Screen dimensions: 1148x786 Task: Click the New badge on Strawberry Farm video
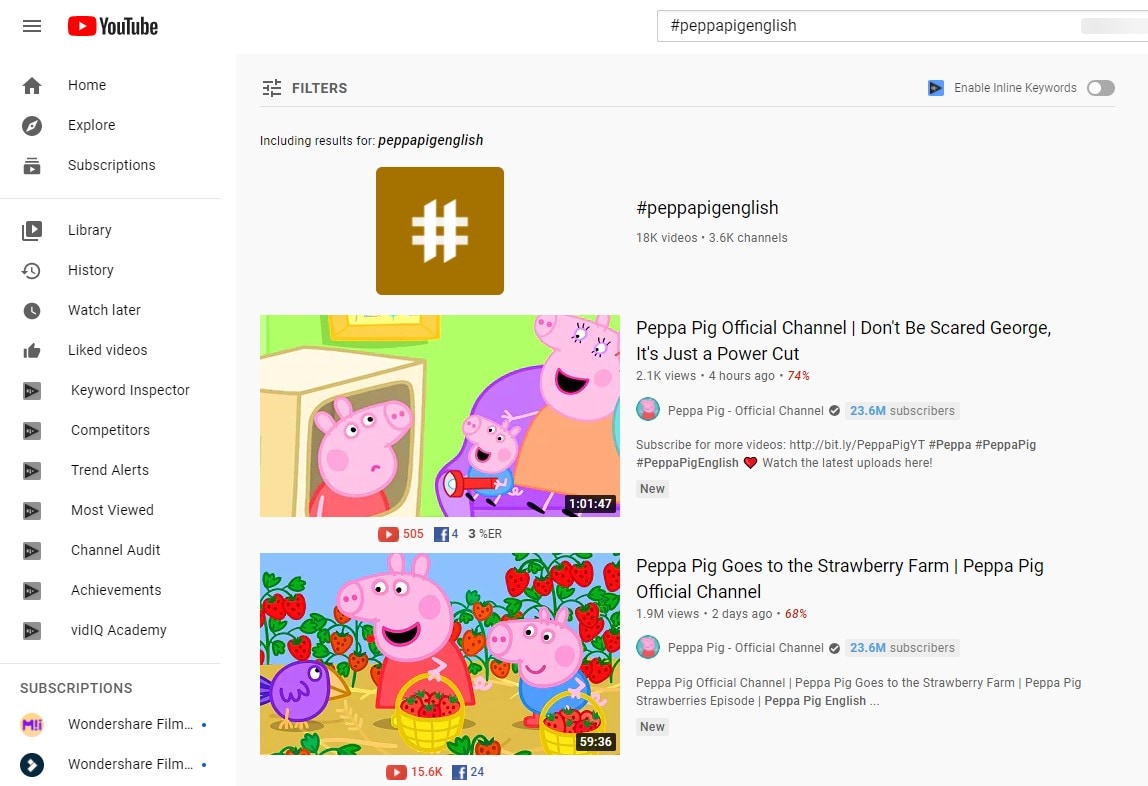point(652,727)
